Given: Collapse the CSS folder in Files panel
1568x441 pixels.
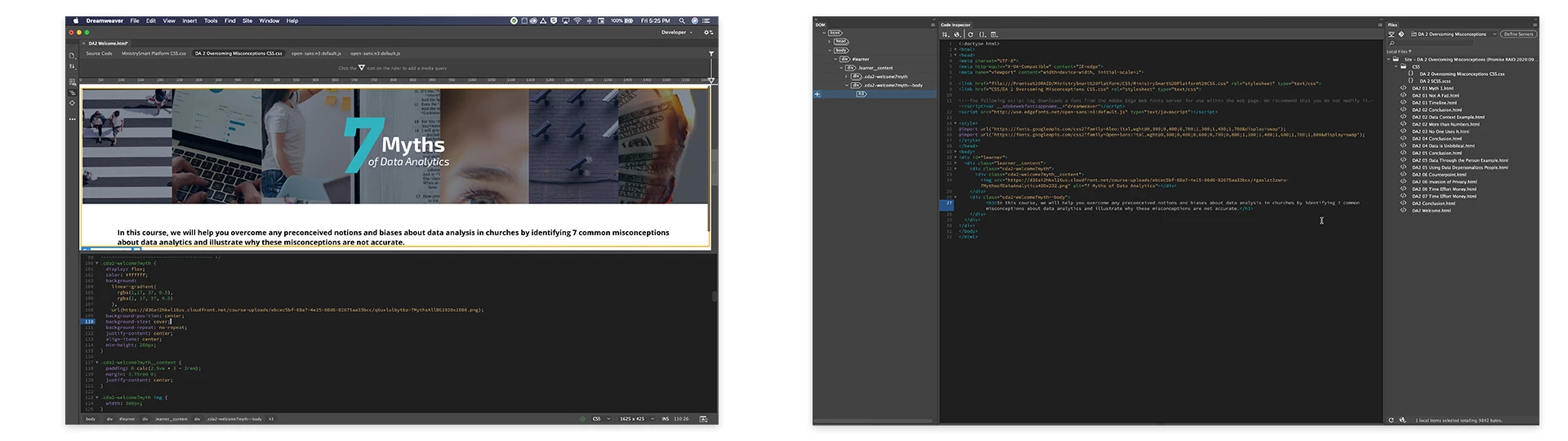Looking at the screenshot, I should click(x=1397, y=67).
